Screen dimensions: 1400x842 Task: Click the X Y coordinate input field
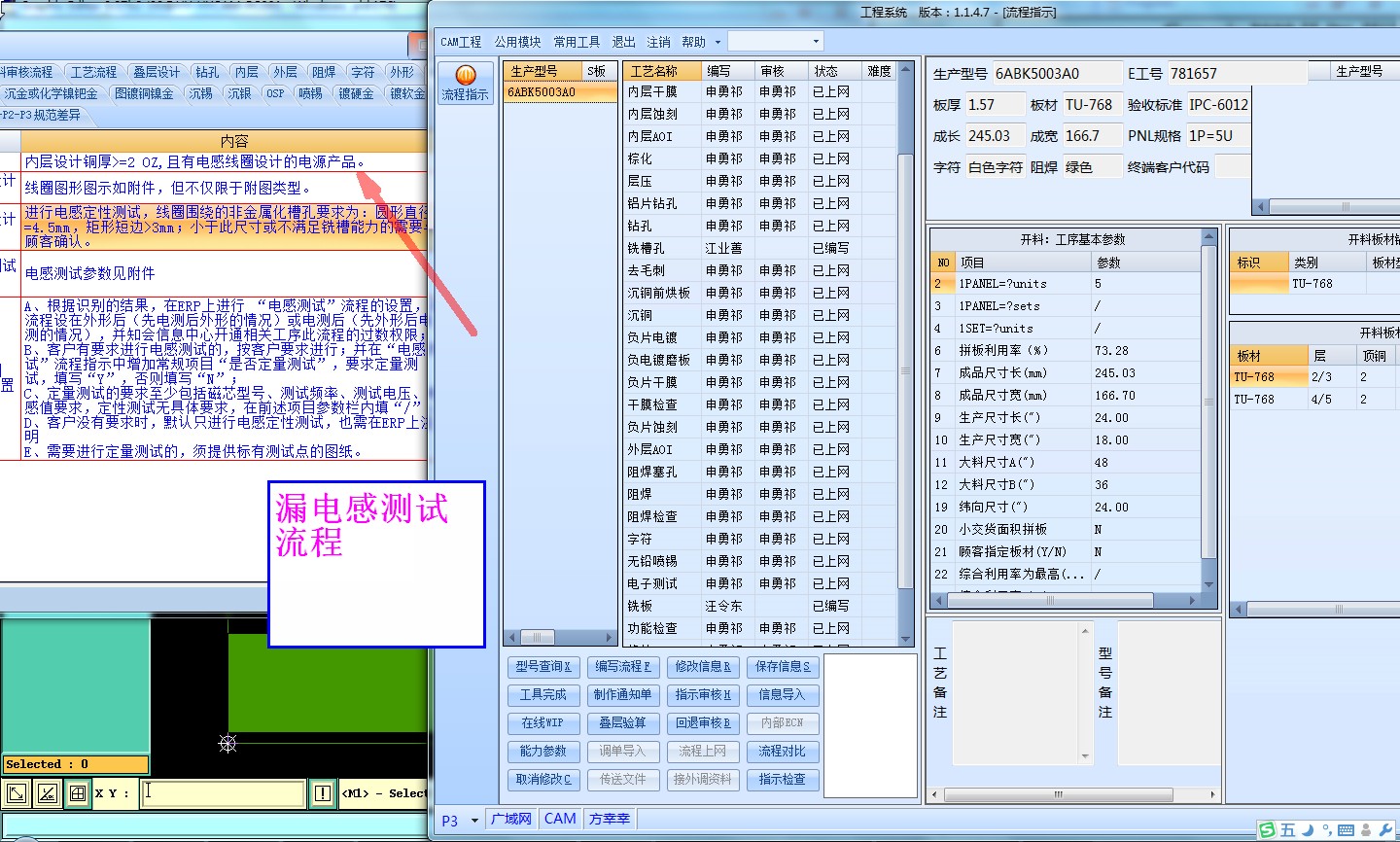tap(223, 793)
